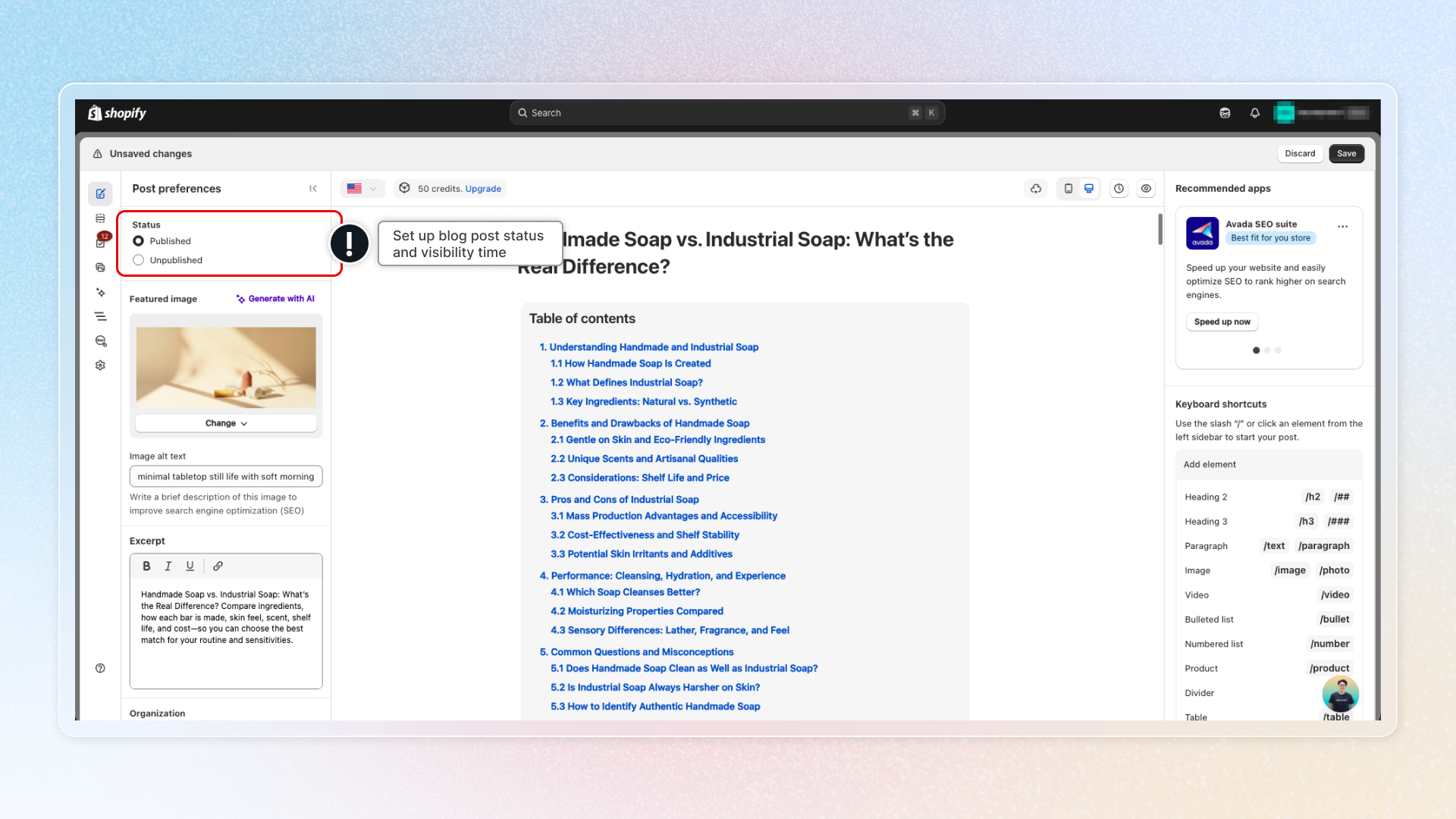Open Avada SEO suite more options
This screenshot has width=1456, height=819.
pos(1342,227)
